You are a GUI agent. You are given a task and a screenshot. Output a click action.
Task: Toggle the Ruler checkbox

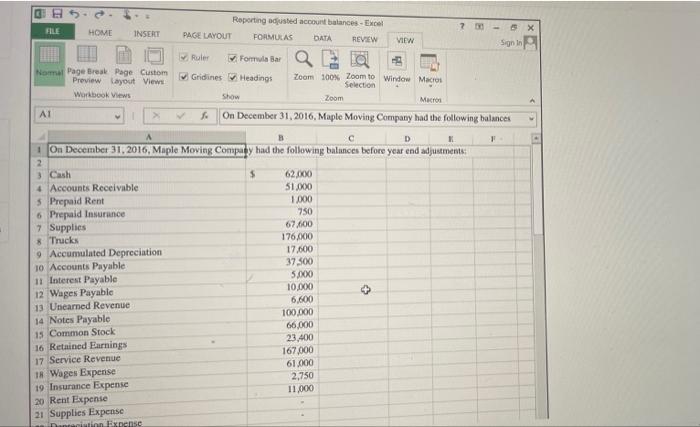(183, 57)
